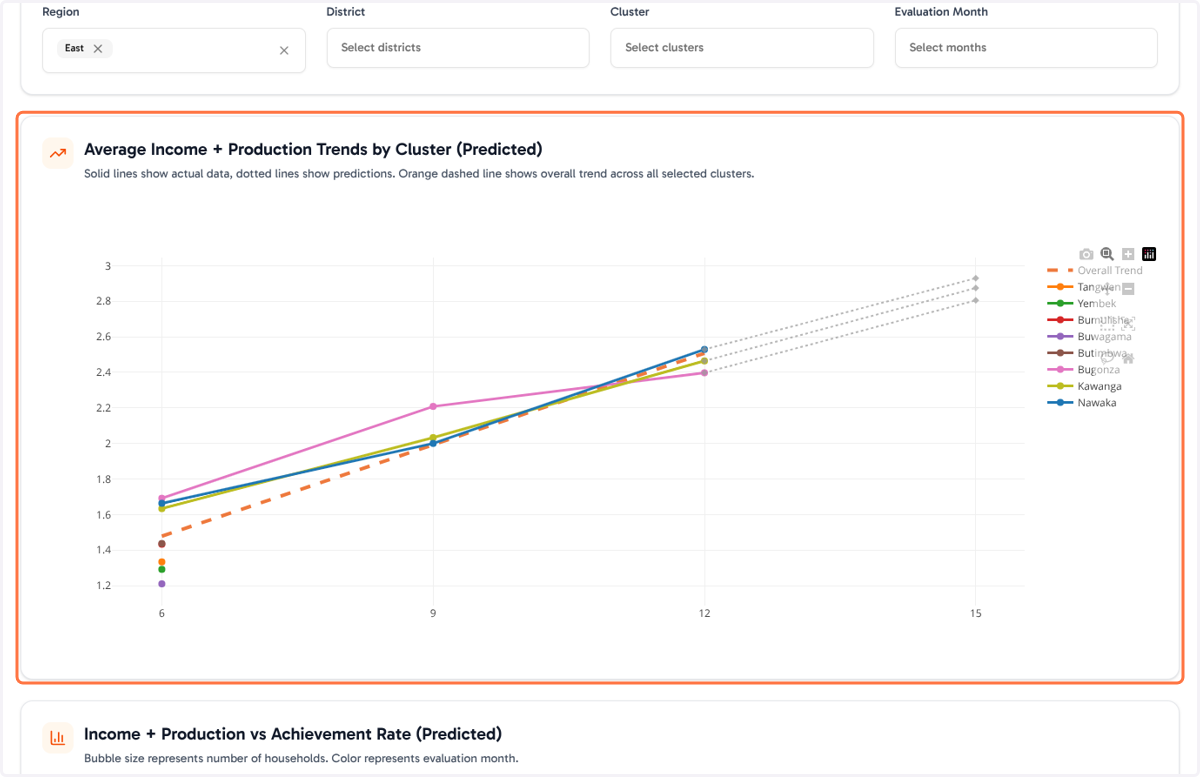Click the Average Income + Production Trends heading
Viewport: 1200px width, 777px height.
[x=313, y=149]
